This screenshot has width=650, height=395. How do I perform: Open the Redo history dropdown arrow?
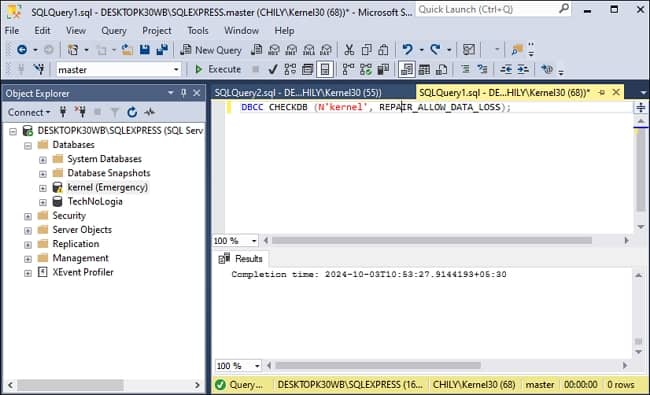(449, 50)
